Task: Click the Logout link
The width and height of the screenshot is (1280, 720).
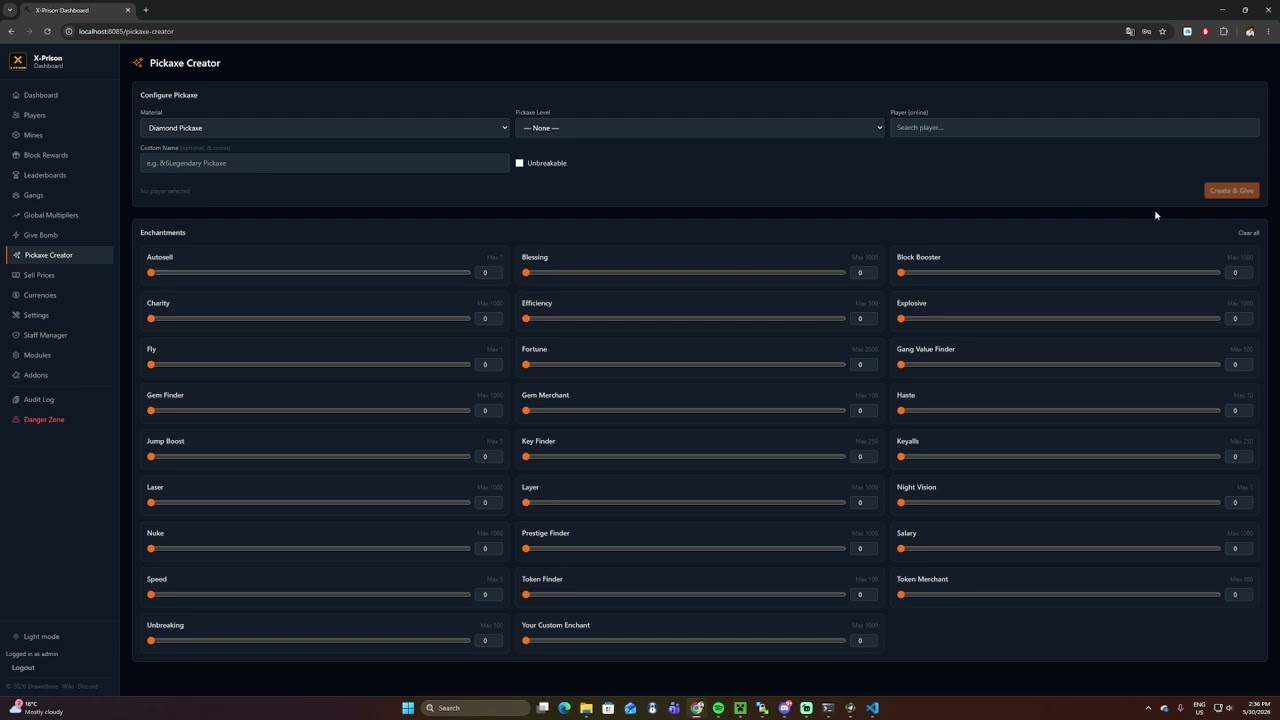Action: click(23, 668)
